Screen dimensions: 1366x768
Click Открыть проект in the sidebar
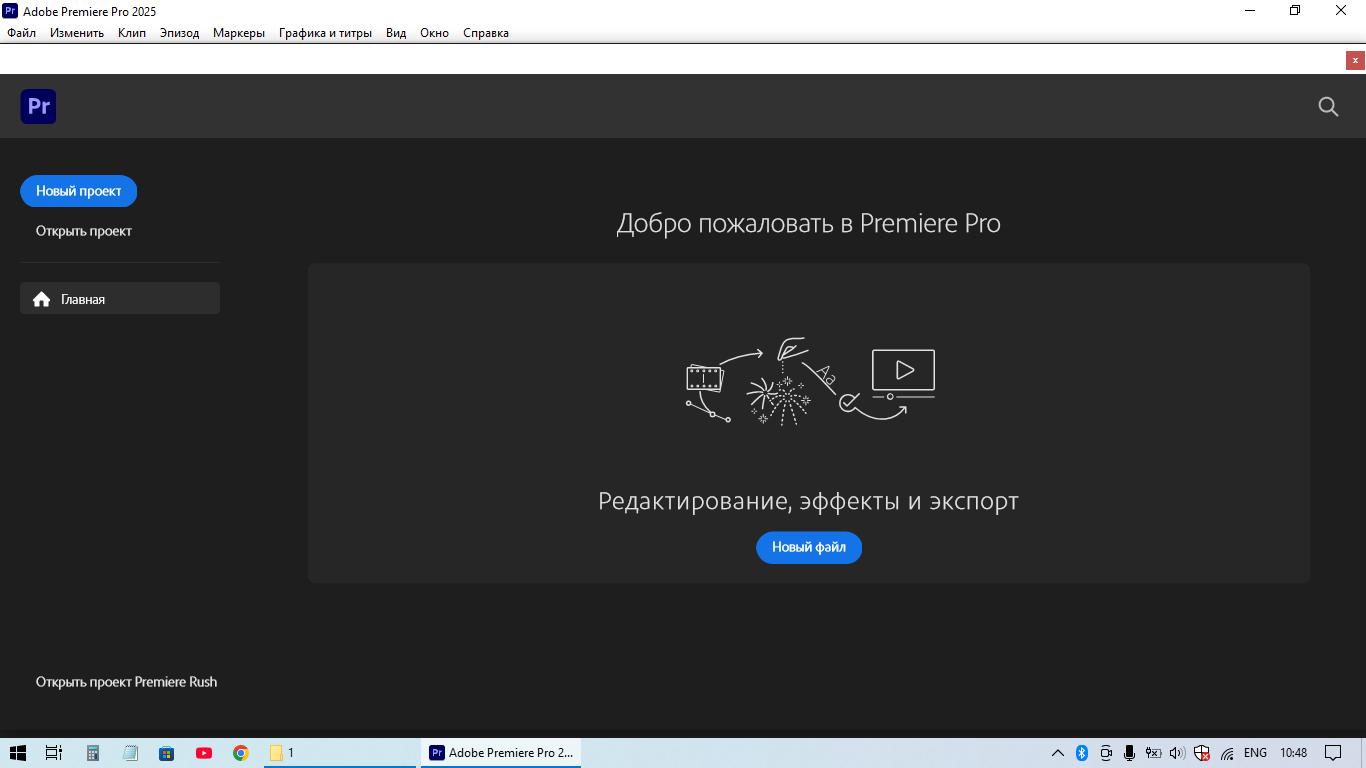click(84, 231)
